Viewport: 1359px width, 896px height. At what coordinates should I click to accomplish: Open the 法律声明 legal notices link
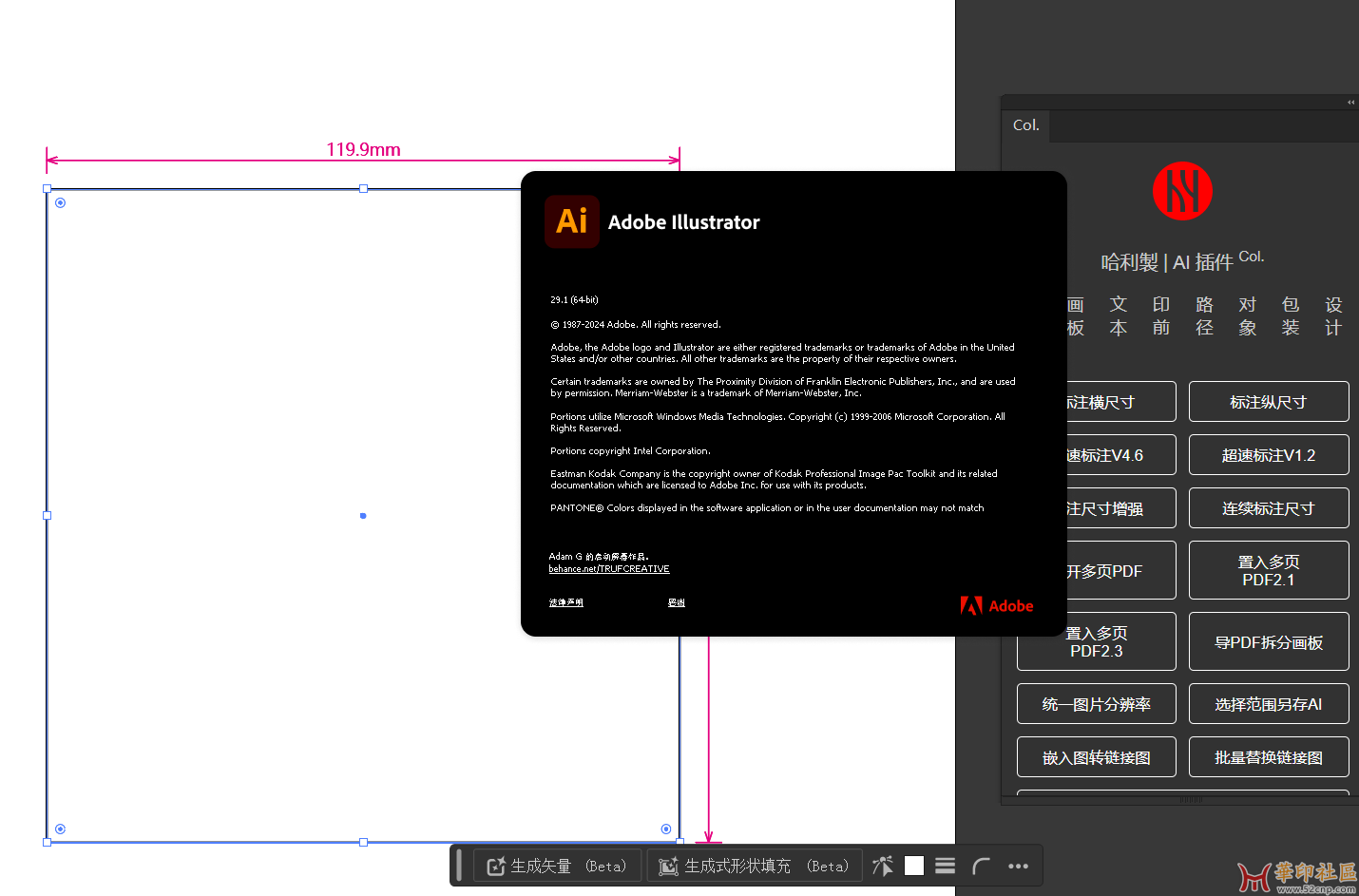(566, 602)
